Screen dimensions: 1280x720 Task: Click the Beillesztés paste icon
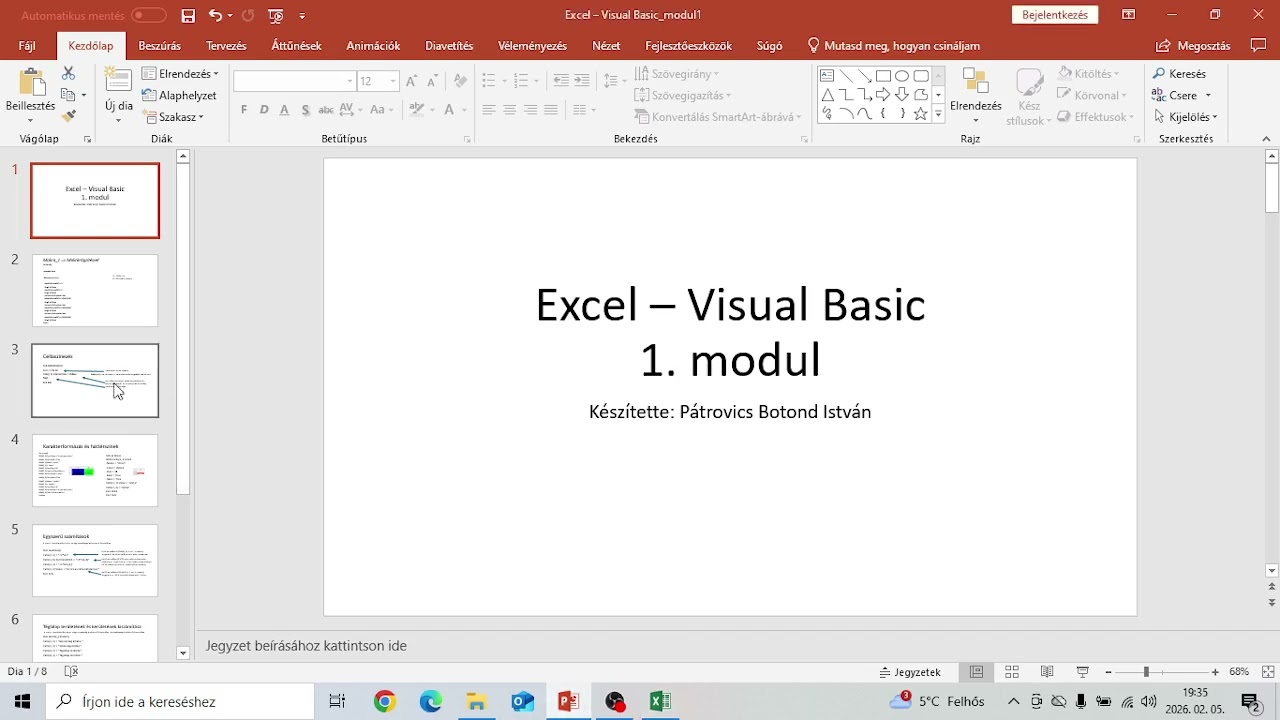[x=31, y=83]
